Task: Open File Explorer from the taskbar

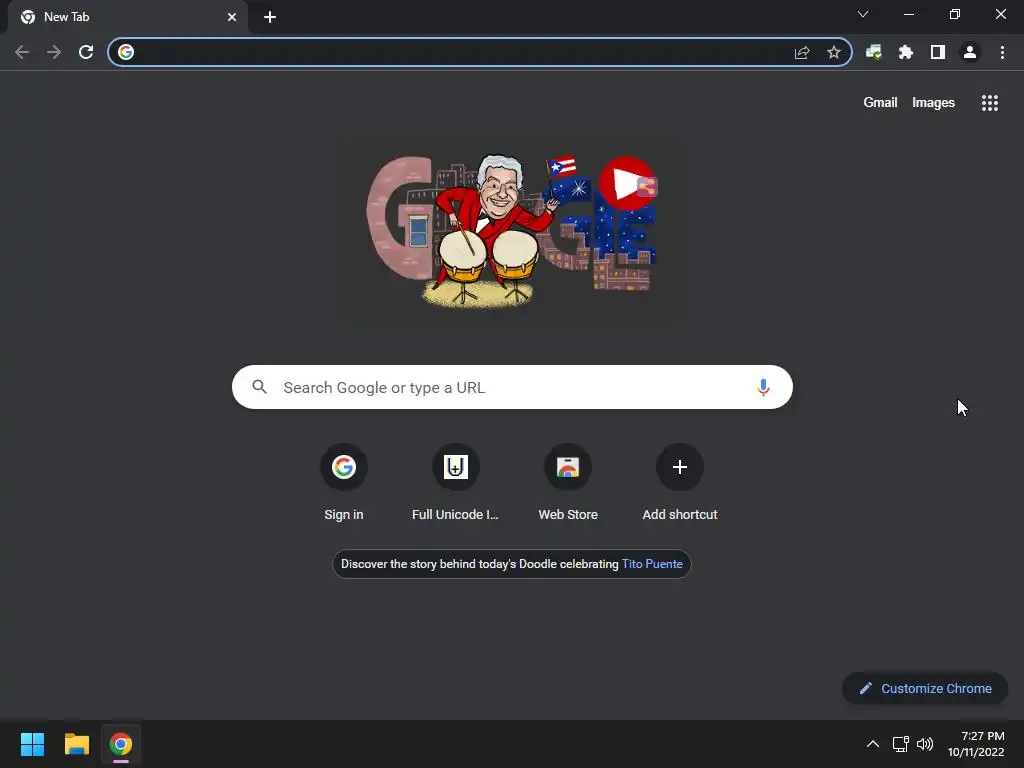Action: point(76,744)
